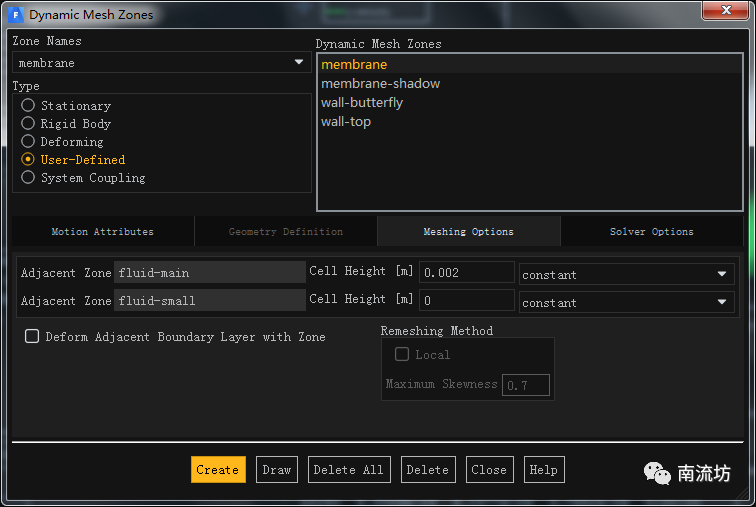The image size is (756, 507).
Task: Switch to the Motion Attributes tab
Action: (102, 231)
